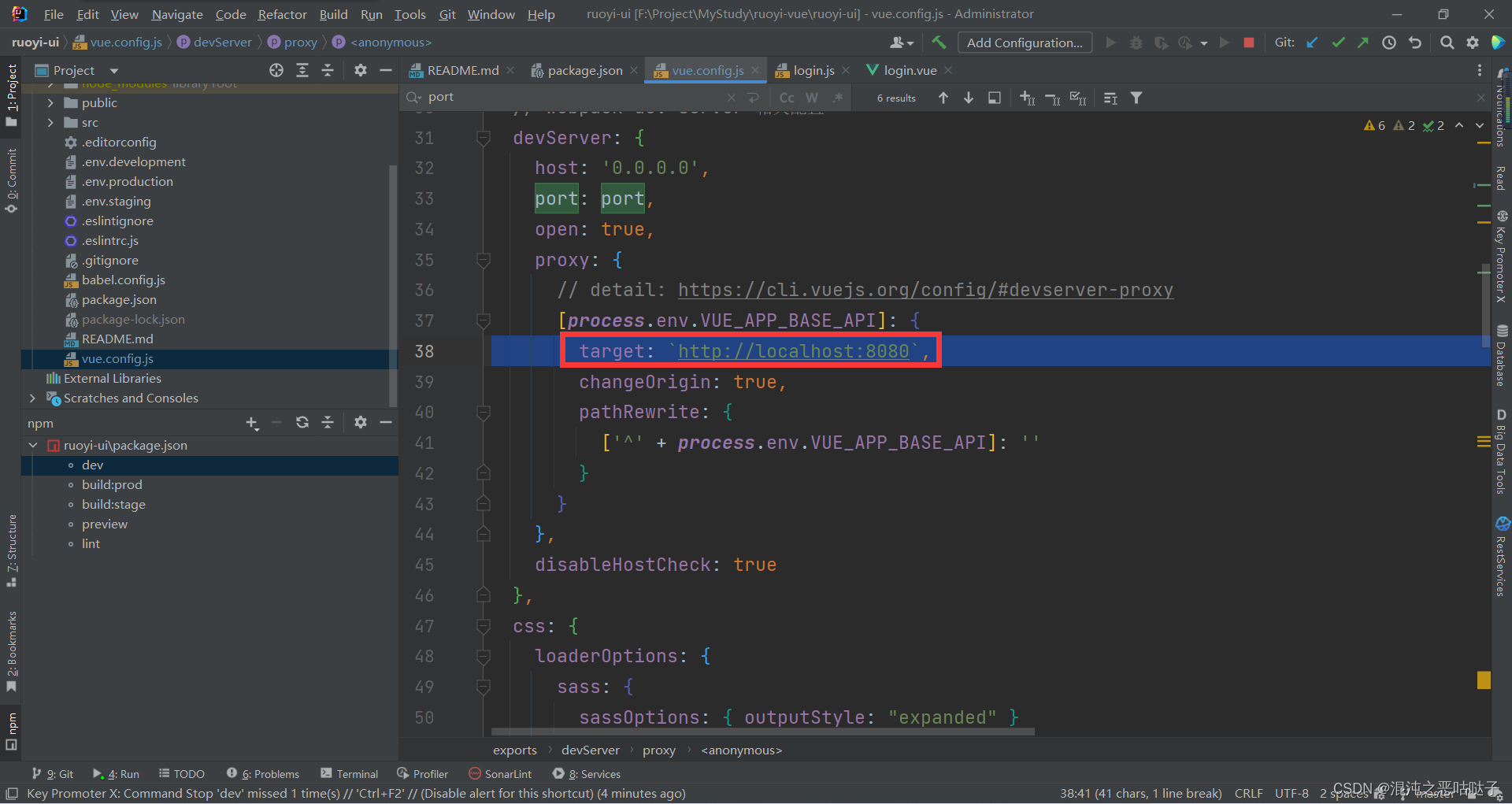
Task: Click the find bar search input field
Action: point(575,97)
